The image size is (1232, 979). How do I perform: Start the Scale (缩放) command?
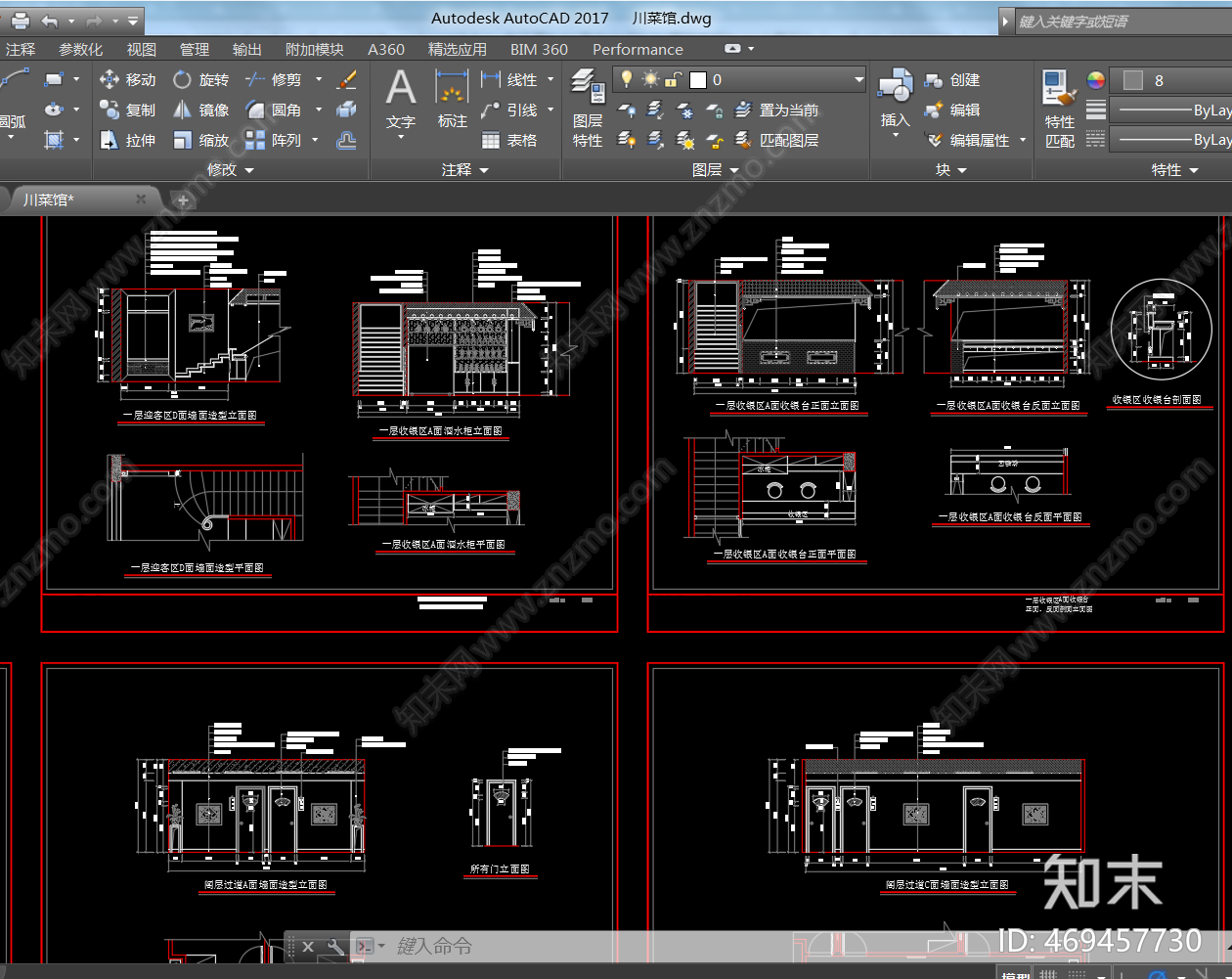(200, 141)
